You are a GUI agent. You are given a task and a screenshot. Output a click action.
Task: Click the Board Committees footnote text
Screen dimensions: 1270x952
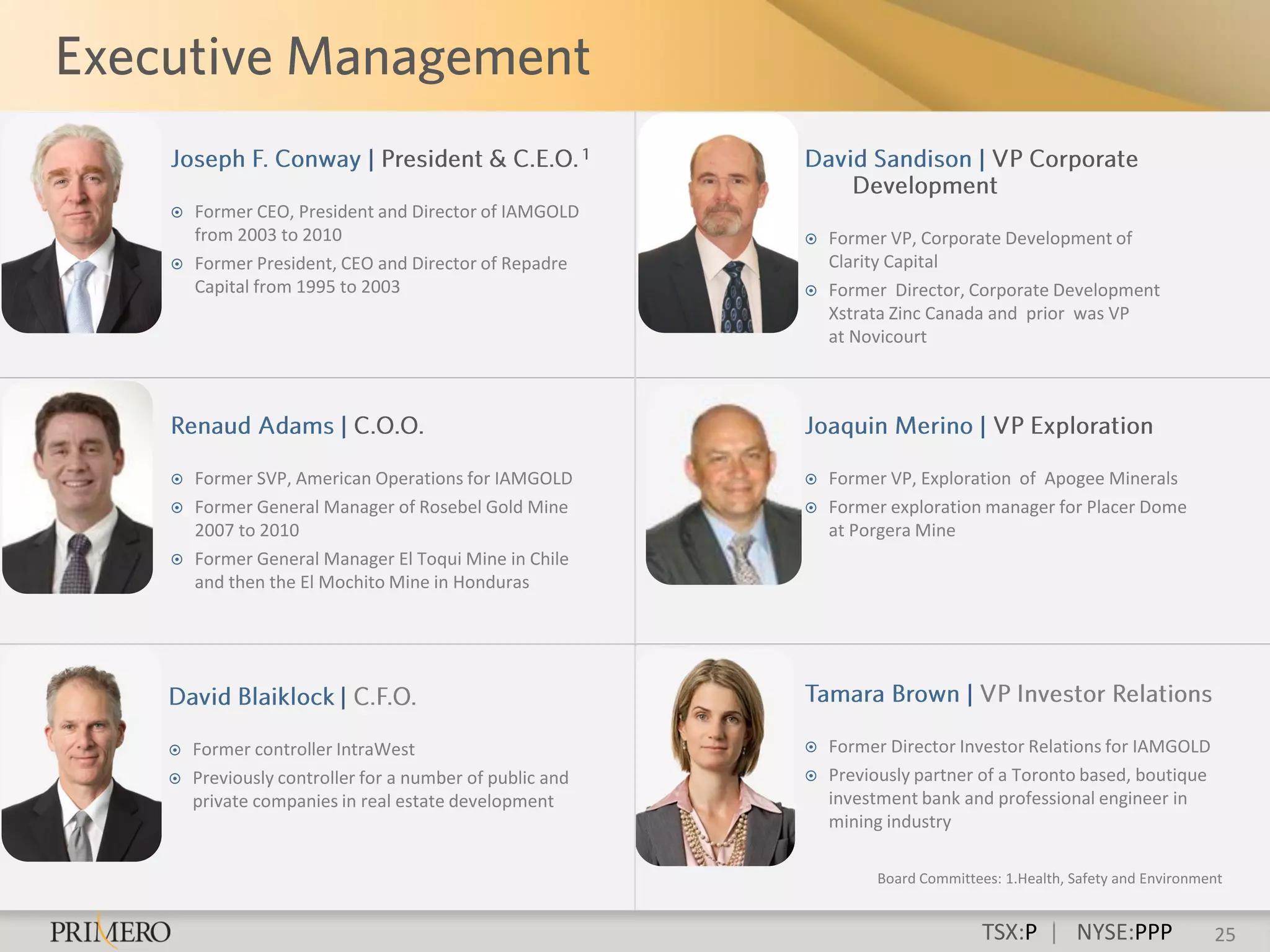pyautogui.click(x=1049, y=879)
